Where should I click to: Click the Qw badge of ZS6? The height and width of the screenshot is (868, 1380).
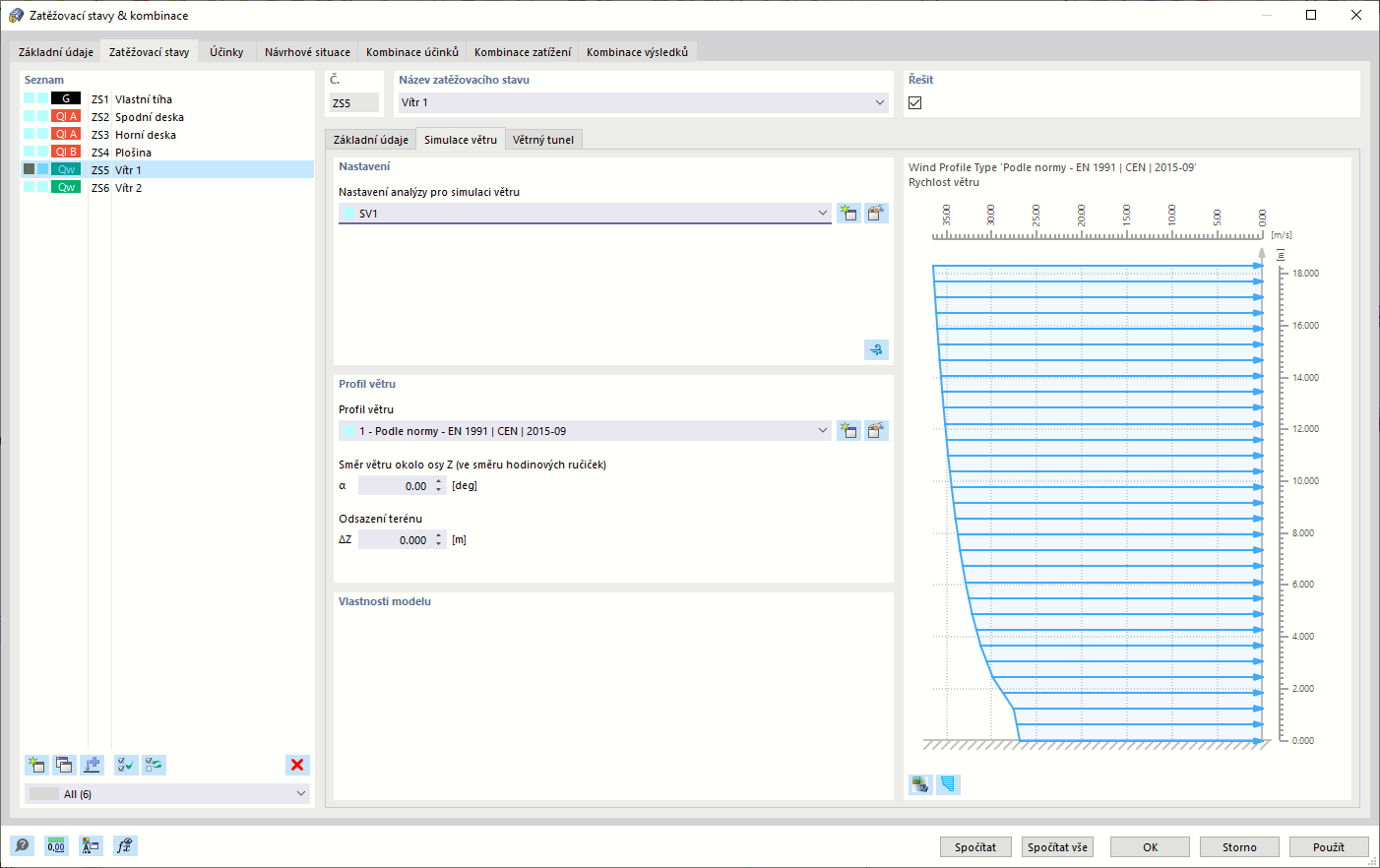coord(66,187)
